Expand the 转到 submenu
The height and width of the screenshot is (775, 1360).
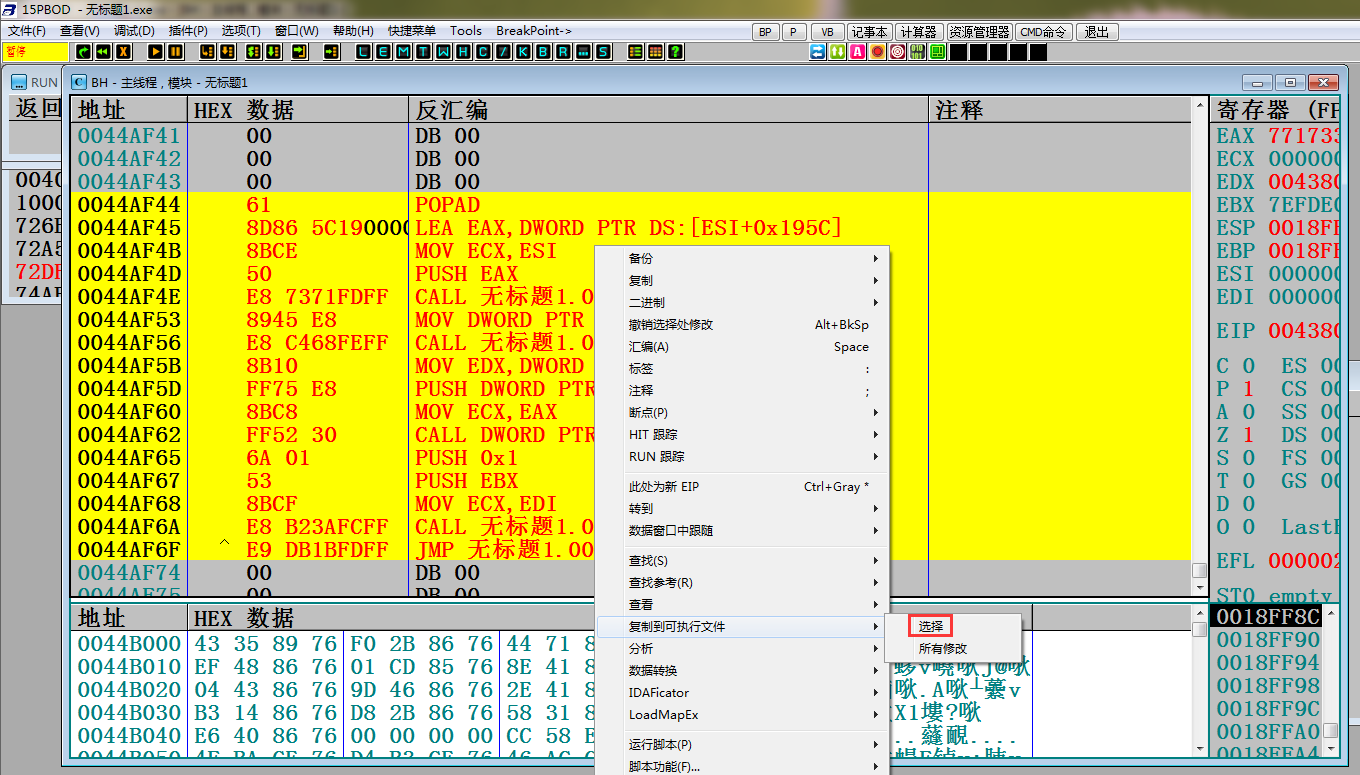click(740, 508)
